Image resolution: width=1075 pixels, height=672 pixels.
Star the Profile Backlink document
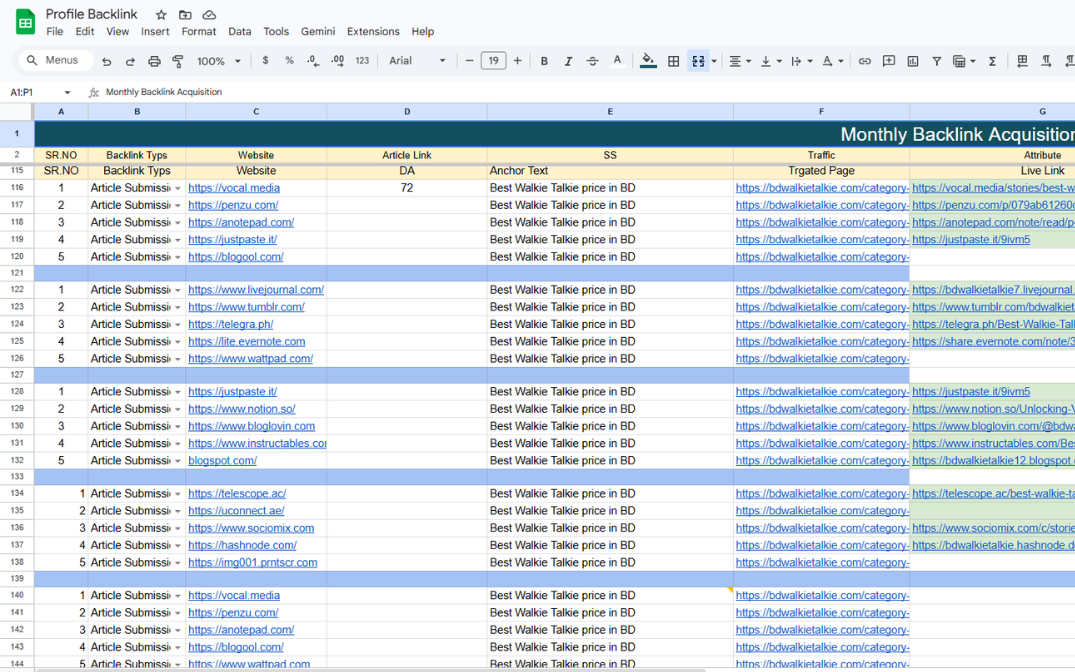pyautogui.click(x=161, y=15)
